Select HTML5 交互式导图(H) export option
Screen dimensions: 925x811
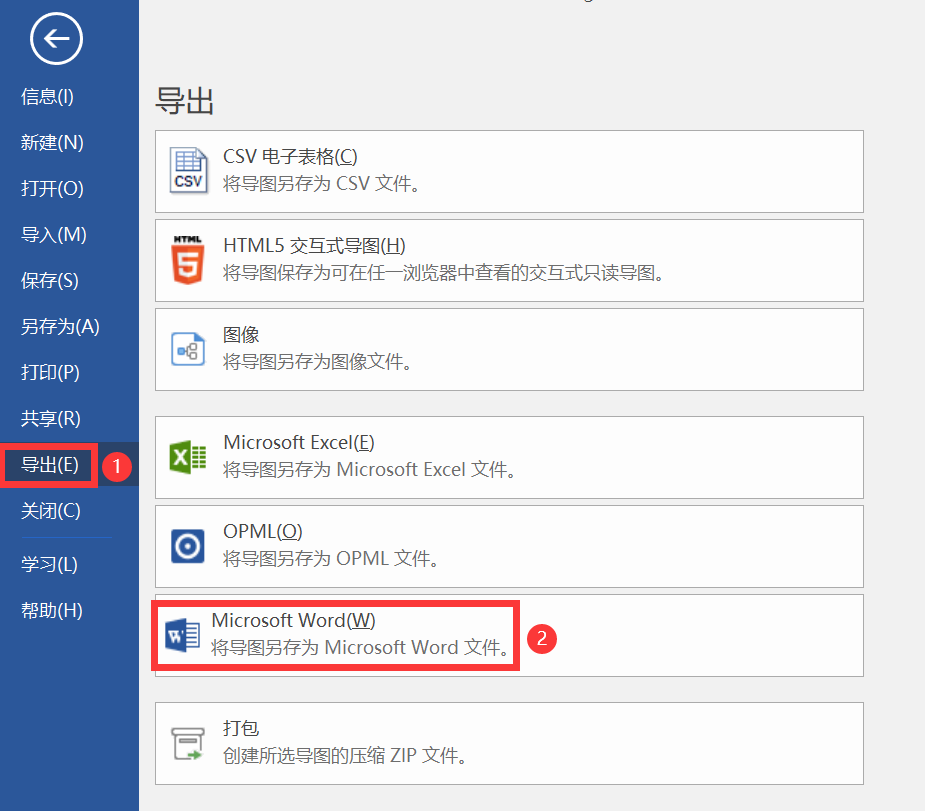click(509, 260)
